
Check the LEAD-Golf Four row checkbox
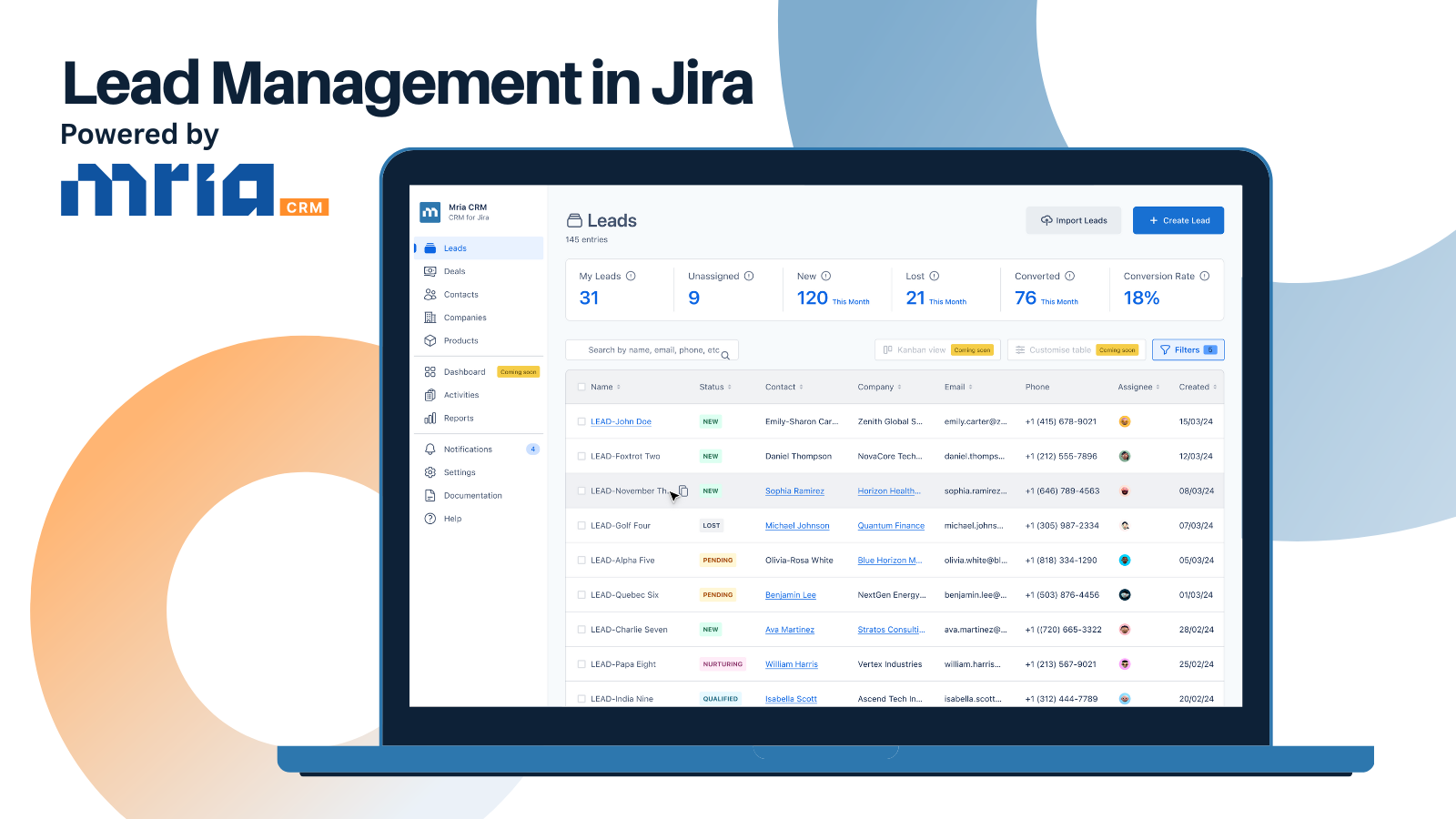pyautogui.click(x=581, y=525)
